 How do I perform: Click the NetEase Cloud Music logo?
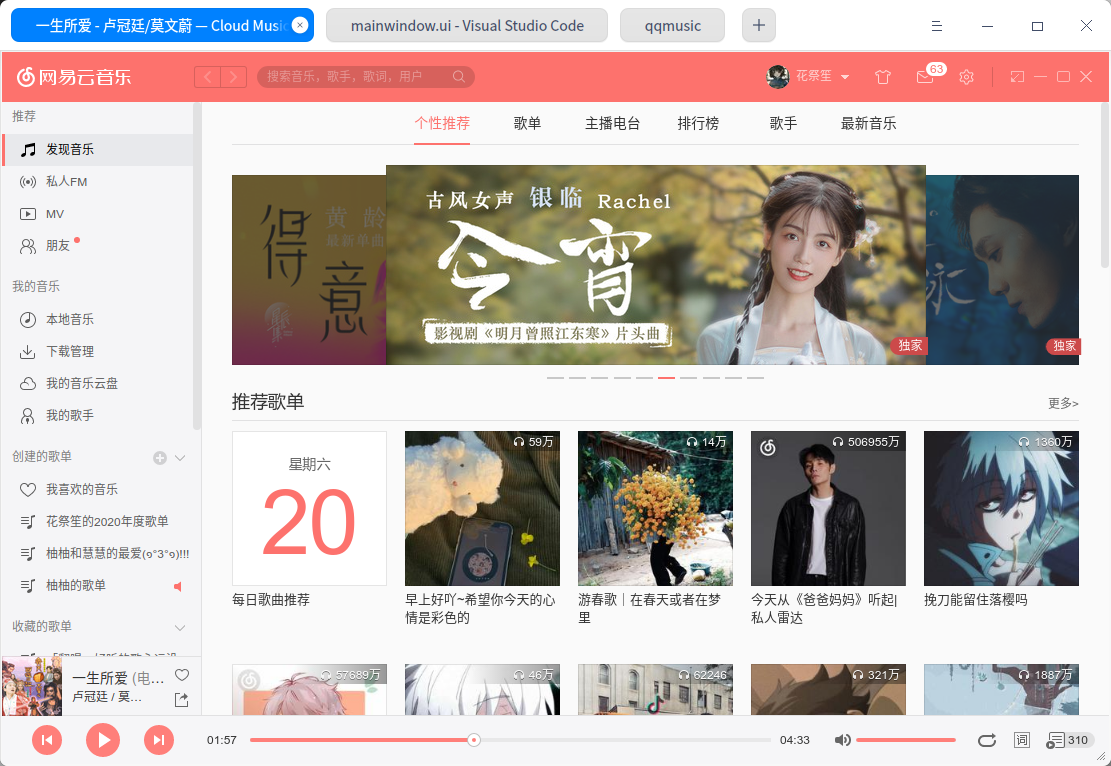[74, 77]
